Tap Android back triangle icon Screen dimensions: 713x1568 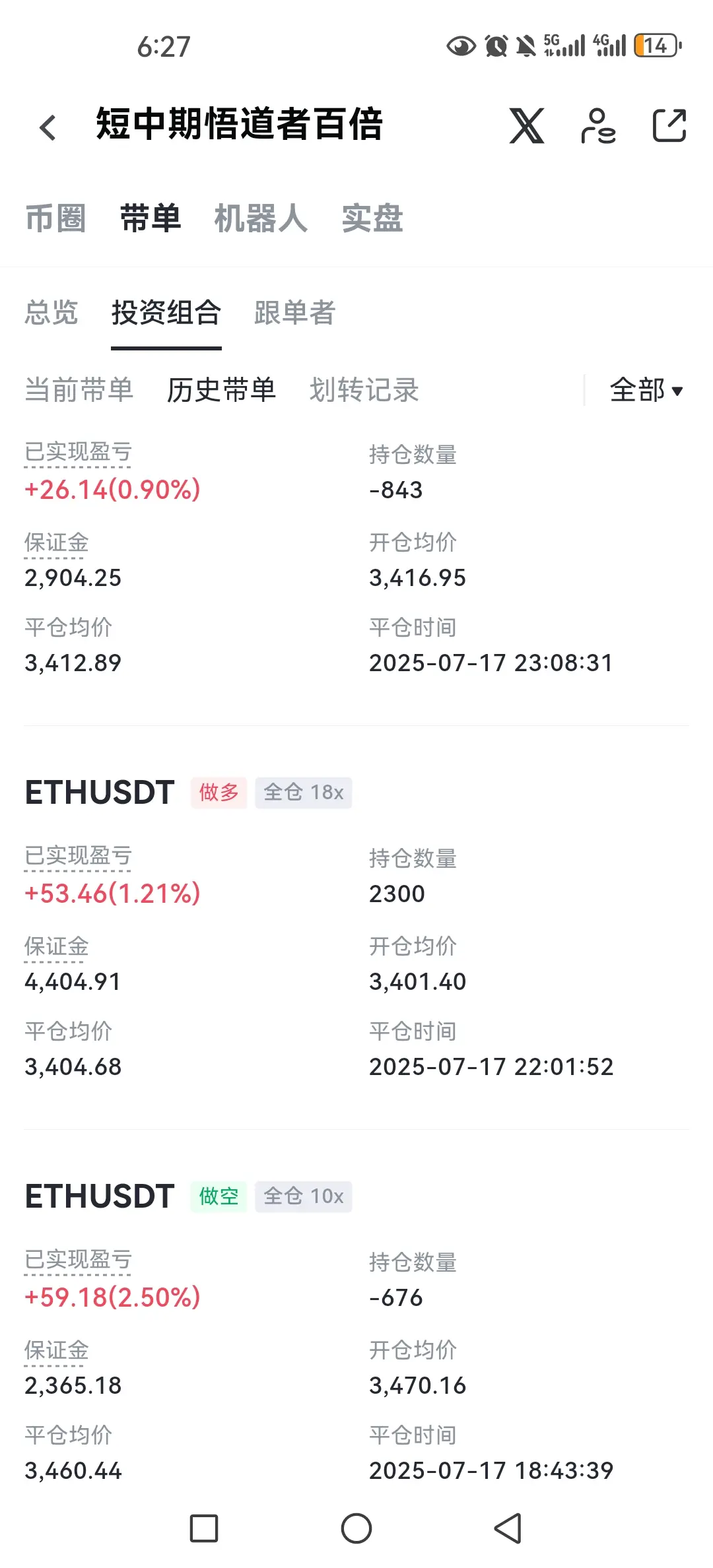(508, 1528)
